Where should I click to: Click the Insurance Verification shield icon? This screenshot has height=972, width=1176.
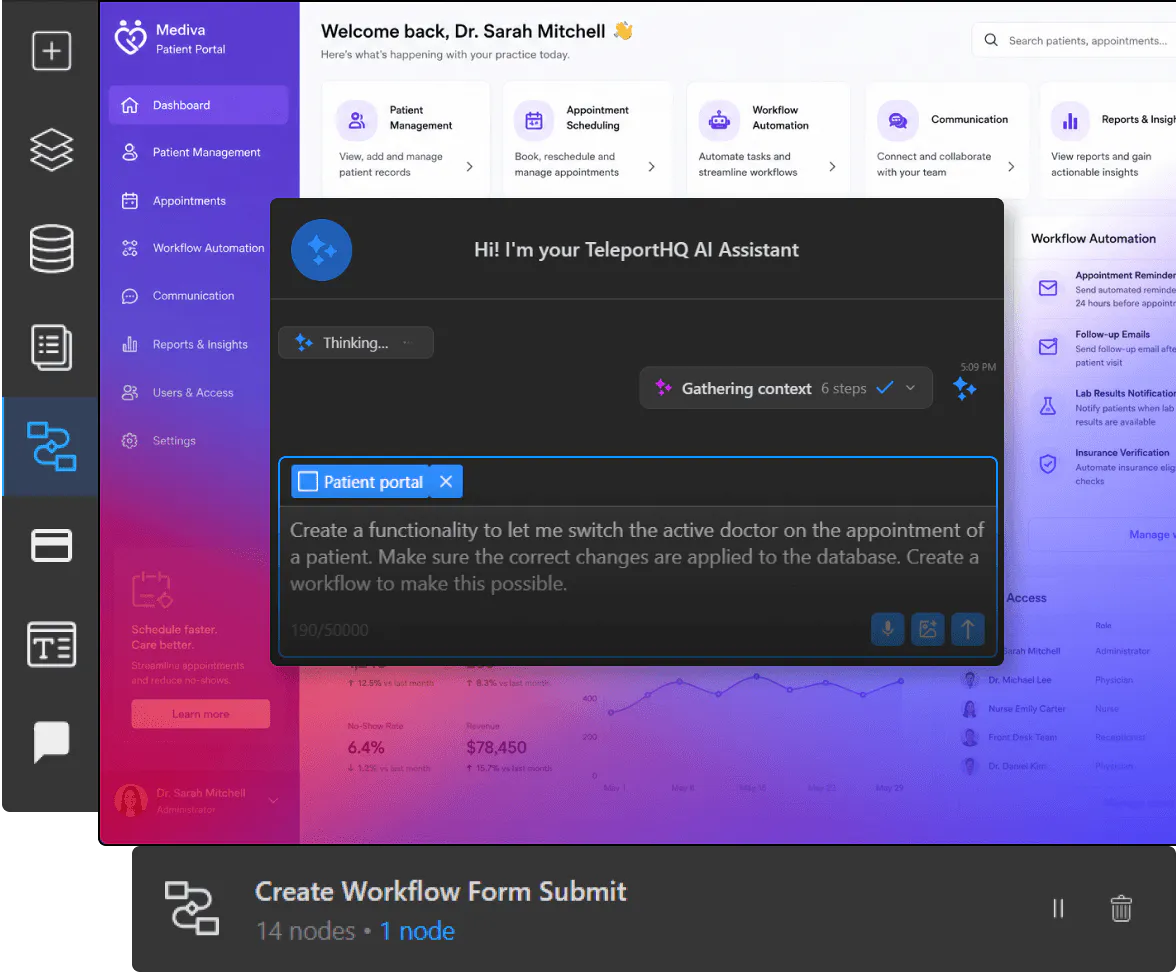pyautogui.click(x=1048, y=464)
